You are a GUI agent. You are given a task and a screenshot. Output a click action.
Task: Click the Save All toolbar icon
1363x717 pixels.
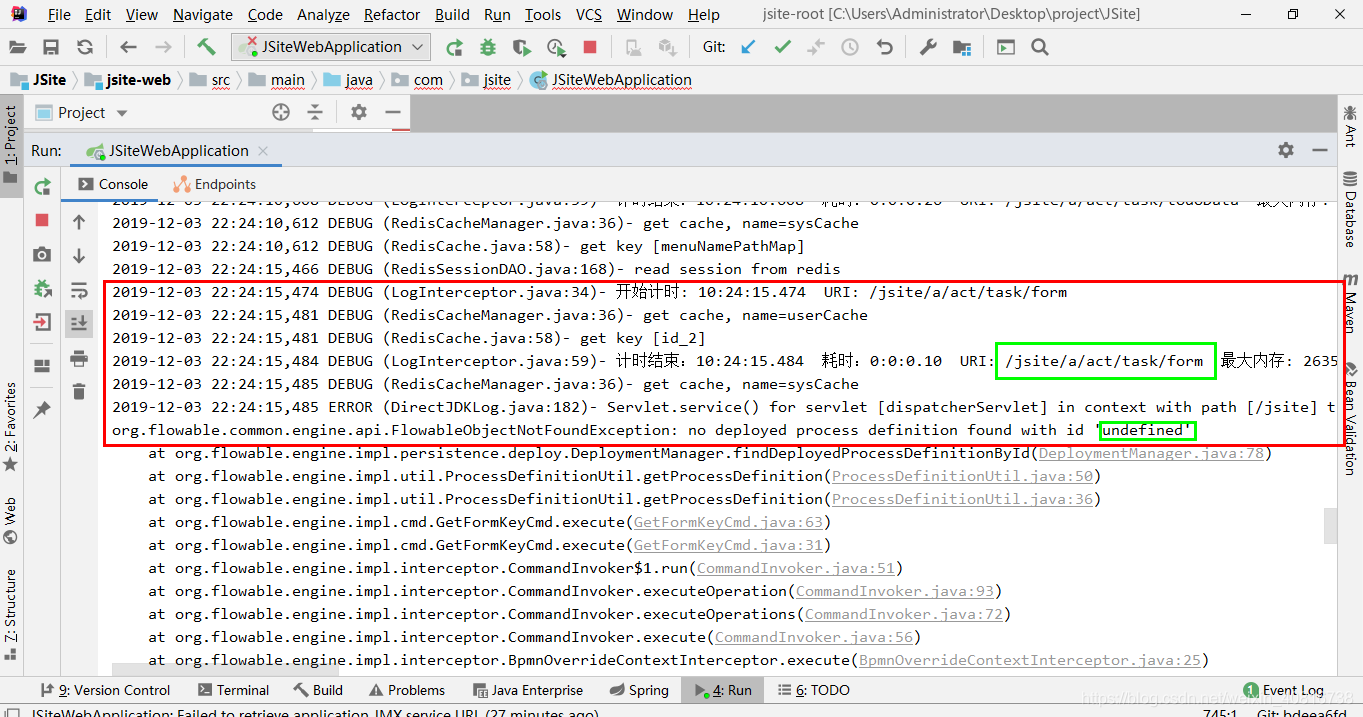coord(51,47)
